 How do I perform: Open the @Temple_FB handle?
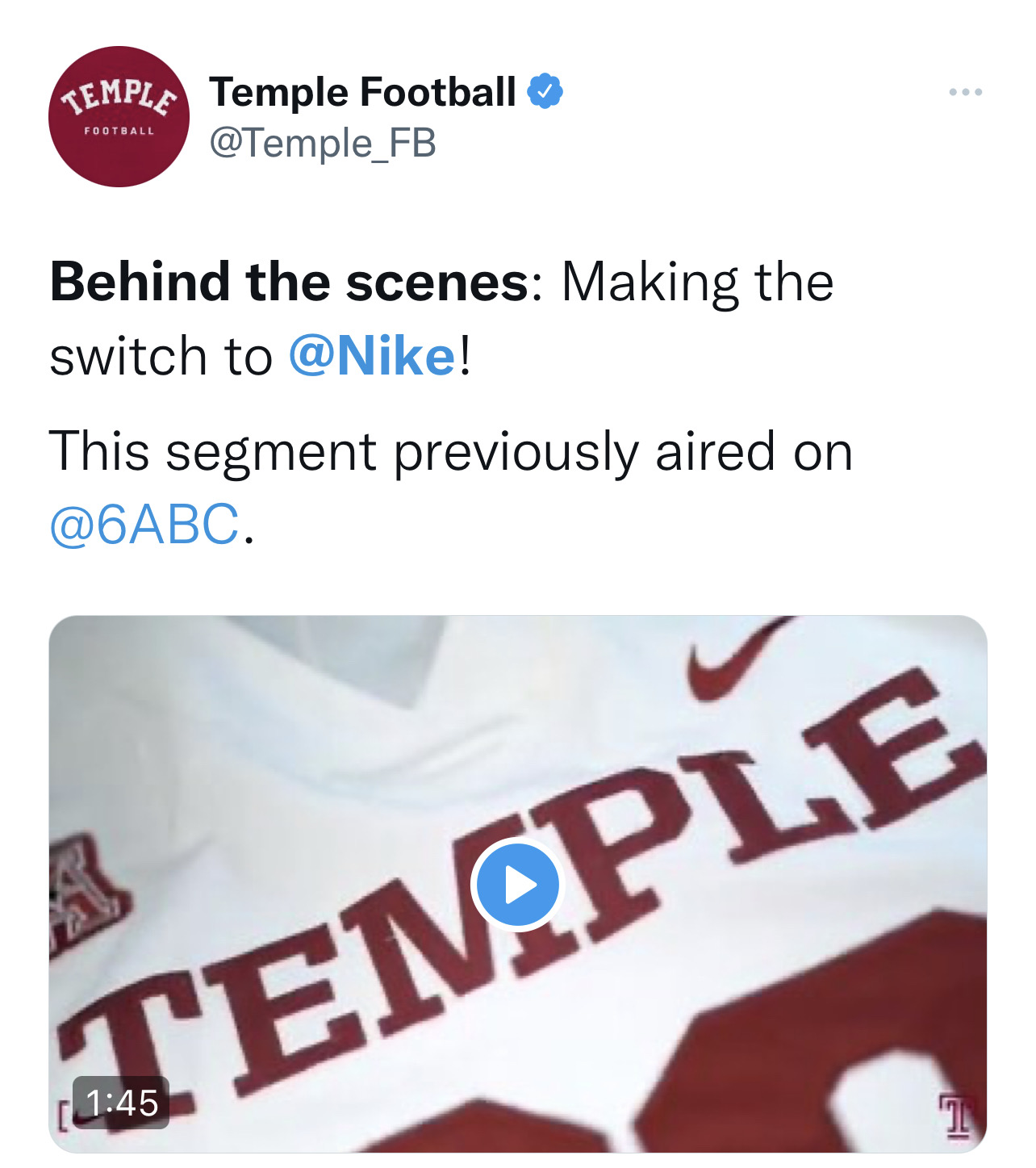[x=323, y=143]
